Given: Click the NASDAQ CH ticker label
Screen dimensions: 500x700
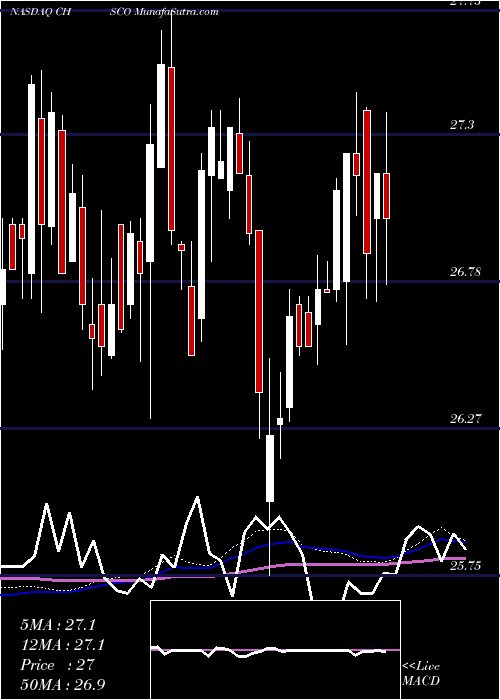Looking at the screenshot, I should coord(41,12).
